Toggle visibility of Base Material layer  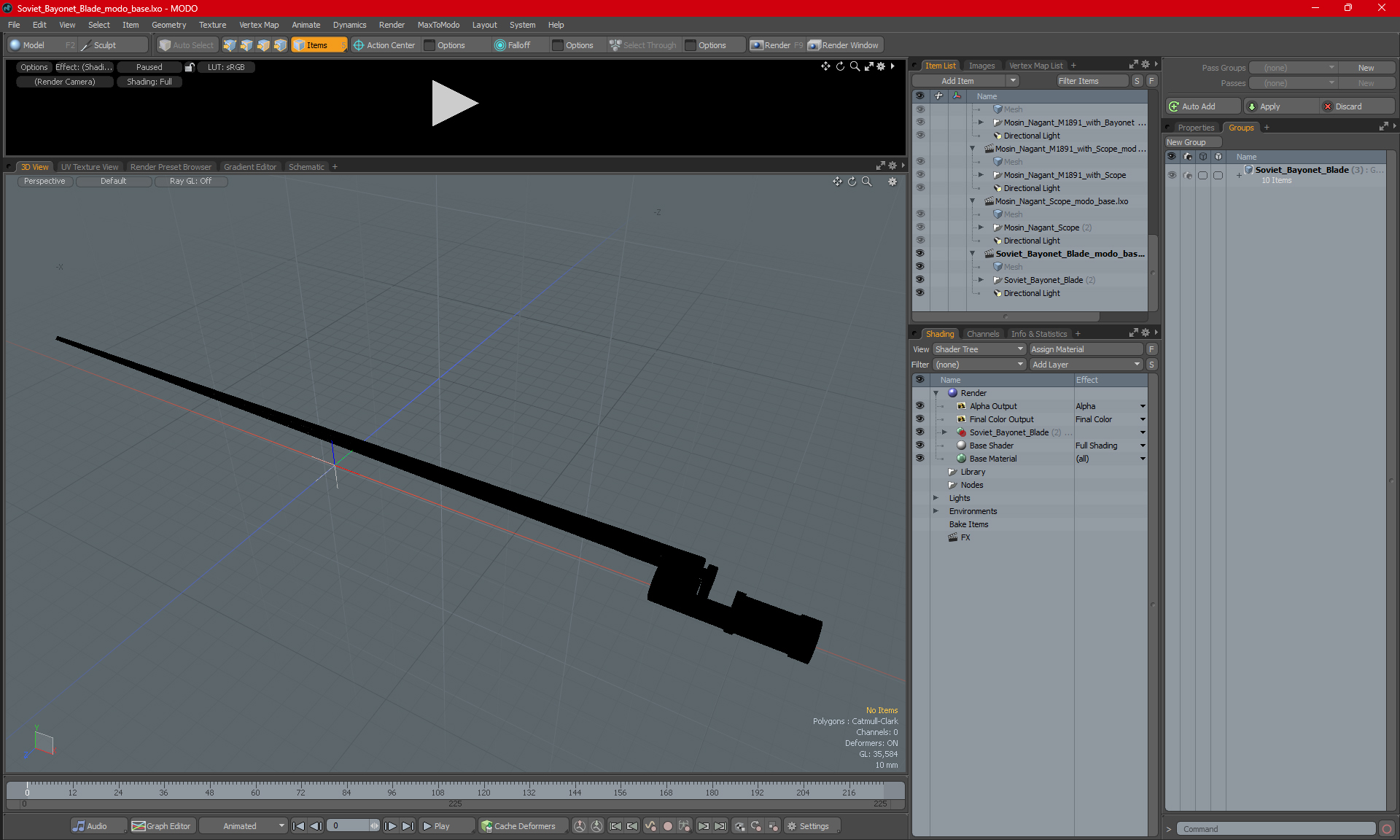coord(919,459)
